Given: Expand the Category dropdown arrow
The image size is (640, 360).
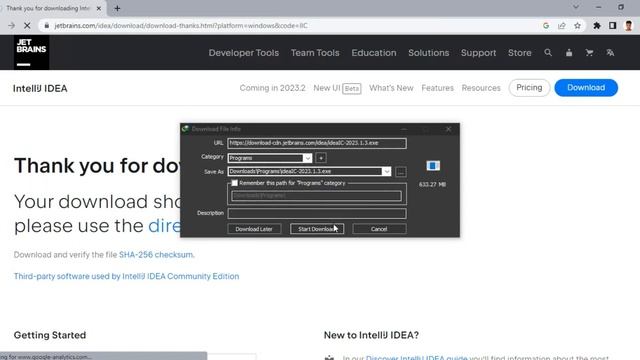Looking at the screenshot, I should [307, 158].
